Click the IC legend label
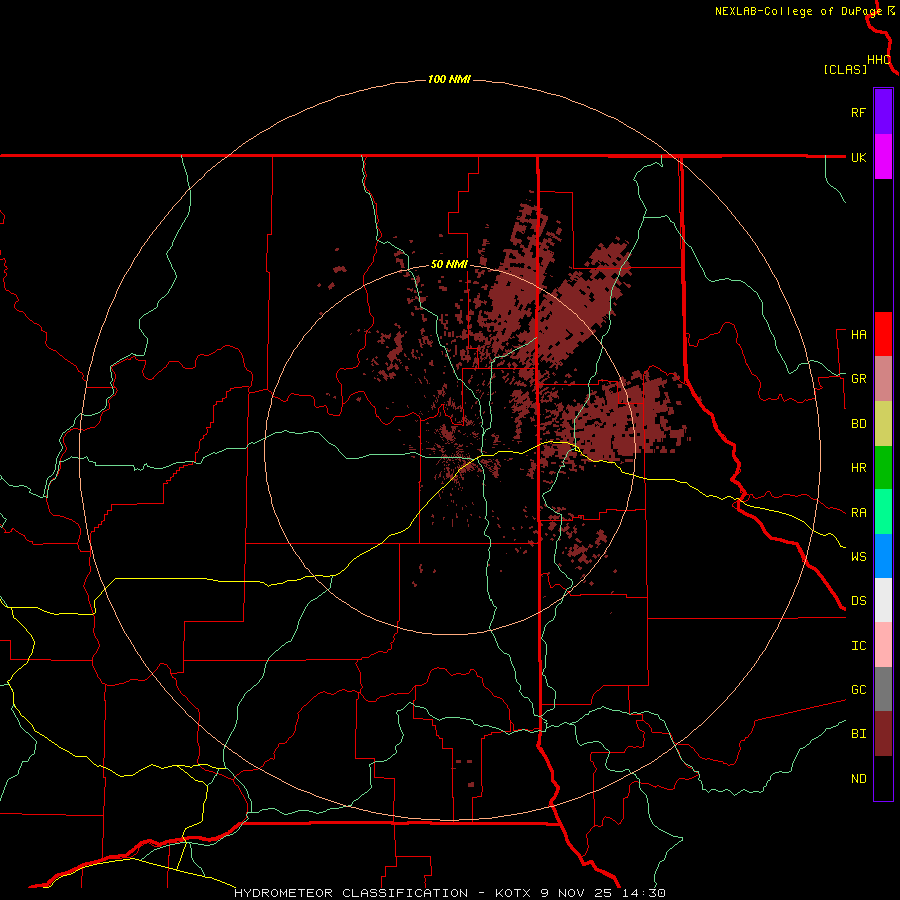Viewport: 900px width, 900px height. coord(858,646)
